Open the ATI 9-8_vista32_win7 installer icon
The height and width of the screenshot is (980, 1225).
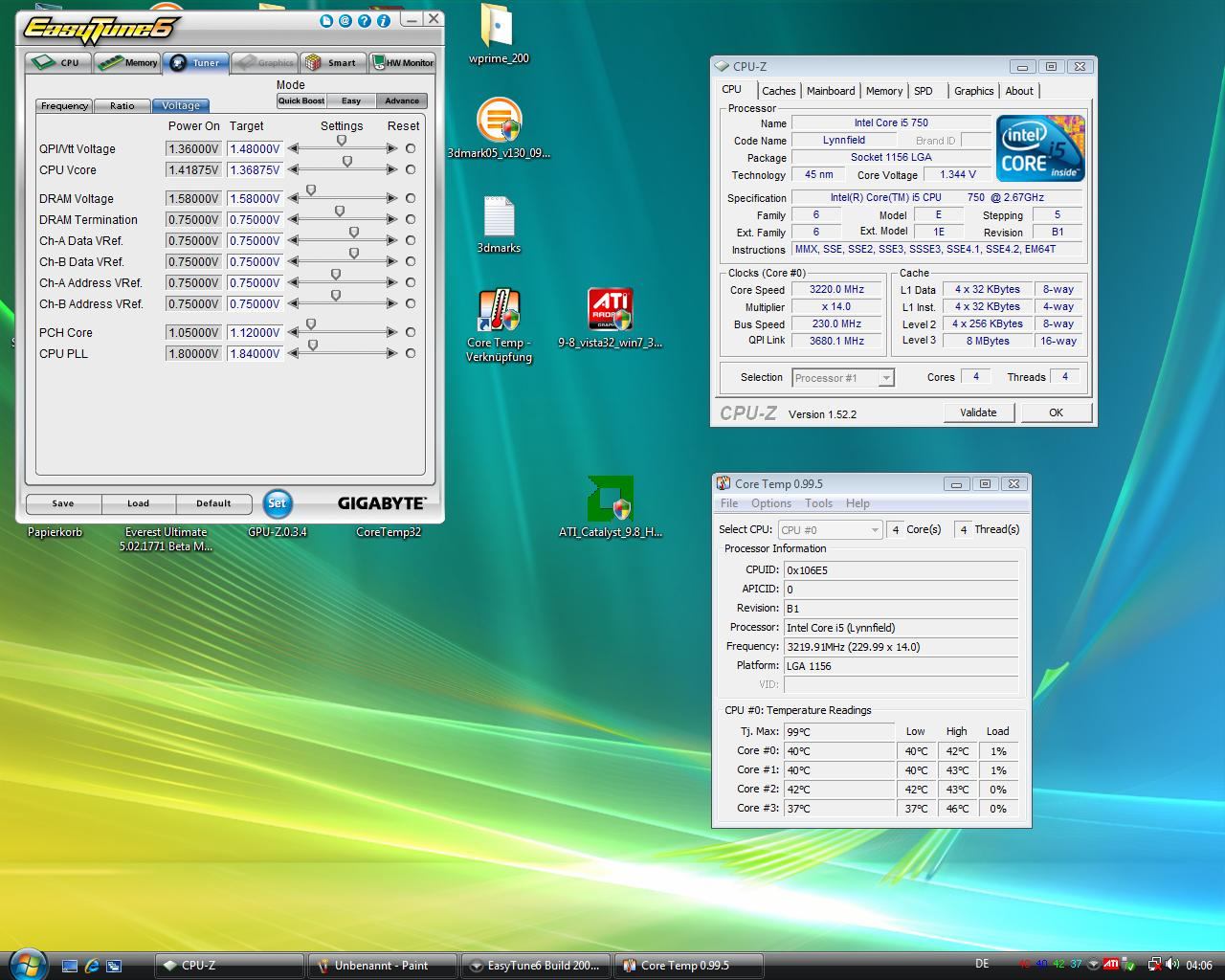point(610,318)
